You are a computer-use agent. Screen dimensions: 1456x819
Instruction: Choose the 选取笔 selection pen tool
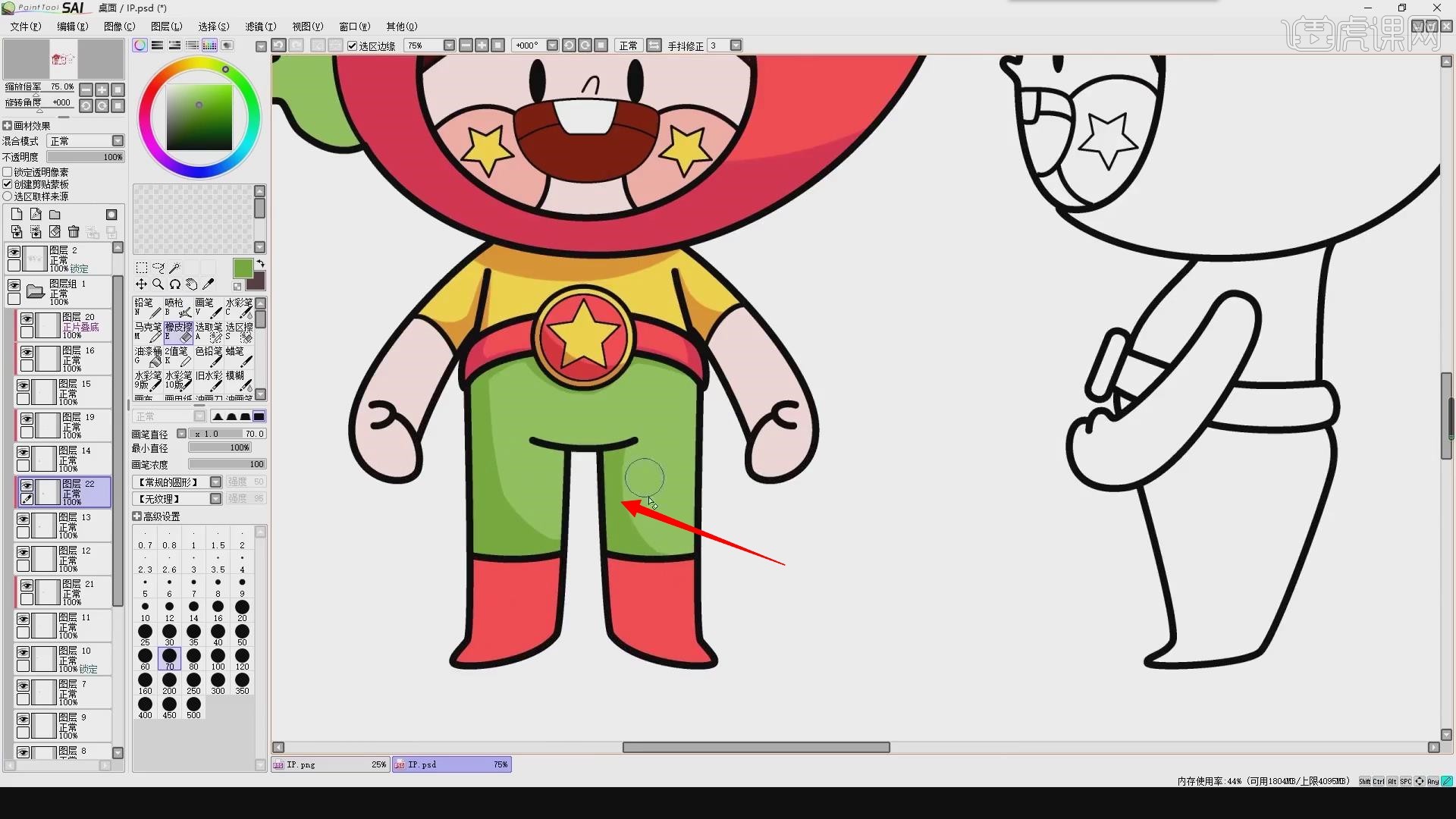click(x=209, y=331)
